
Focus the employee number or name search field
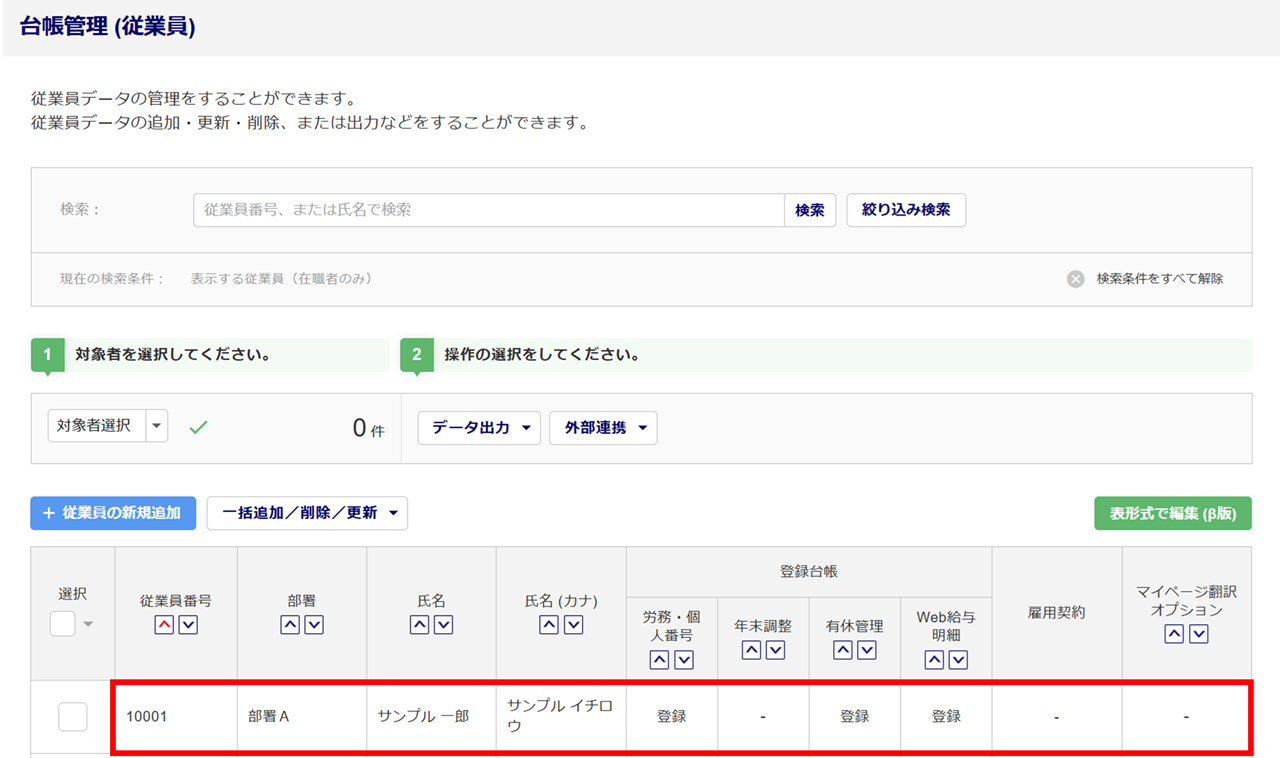(489, 210)
